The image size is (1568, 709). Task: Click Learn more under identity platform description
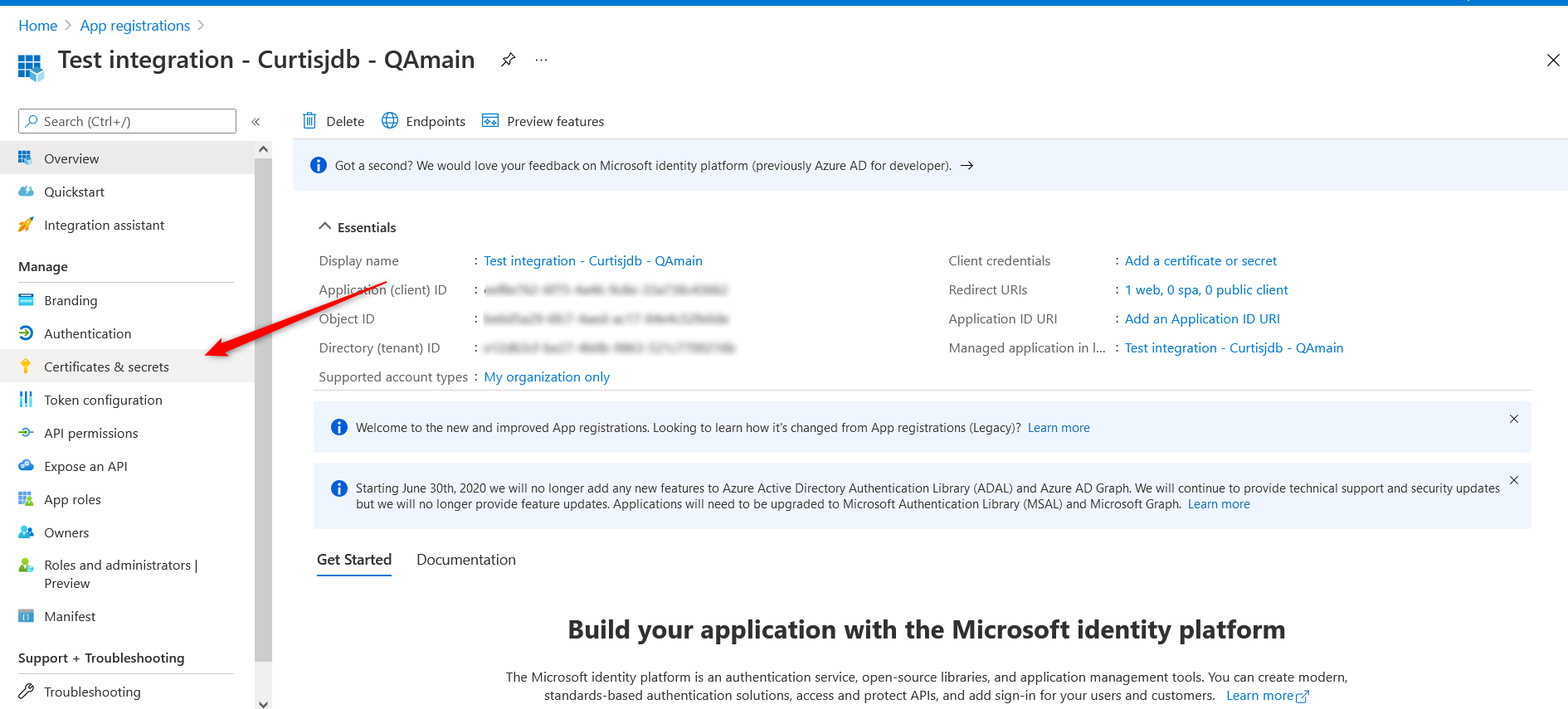1268,695
